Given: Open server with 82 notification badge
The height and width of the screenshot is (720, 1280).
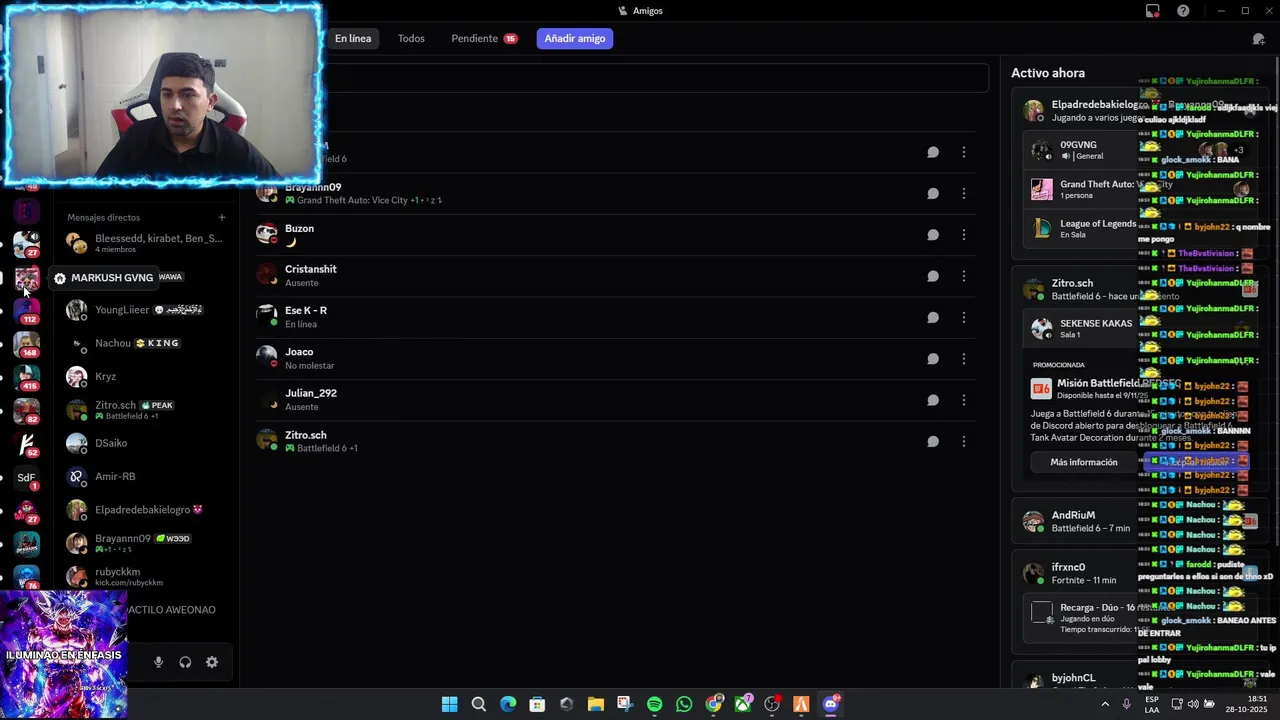Looking at the screenshot, I should point(27,411).
